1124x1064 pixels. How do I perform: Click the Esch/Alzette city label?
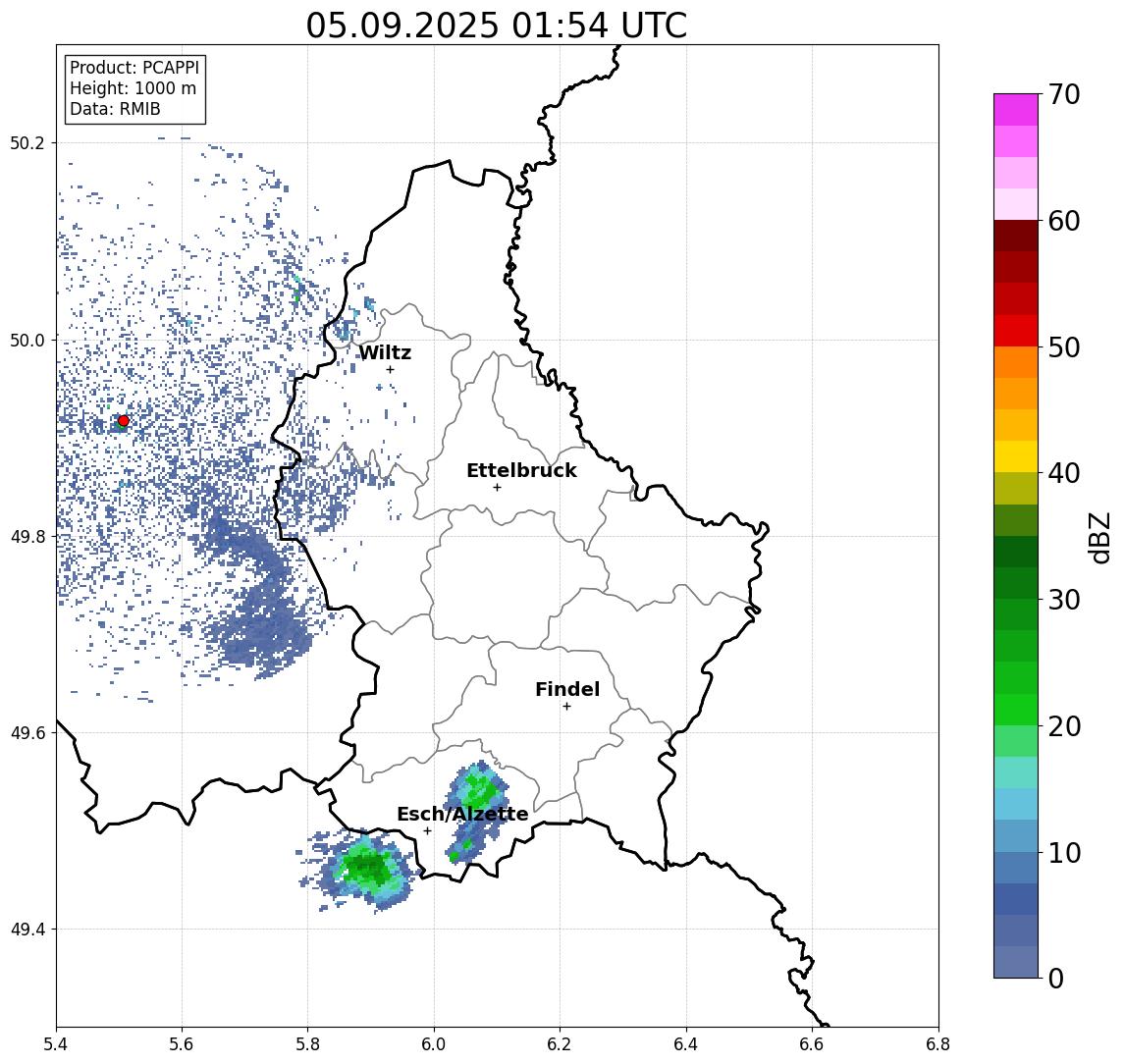(x=462, y=814)
